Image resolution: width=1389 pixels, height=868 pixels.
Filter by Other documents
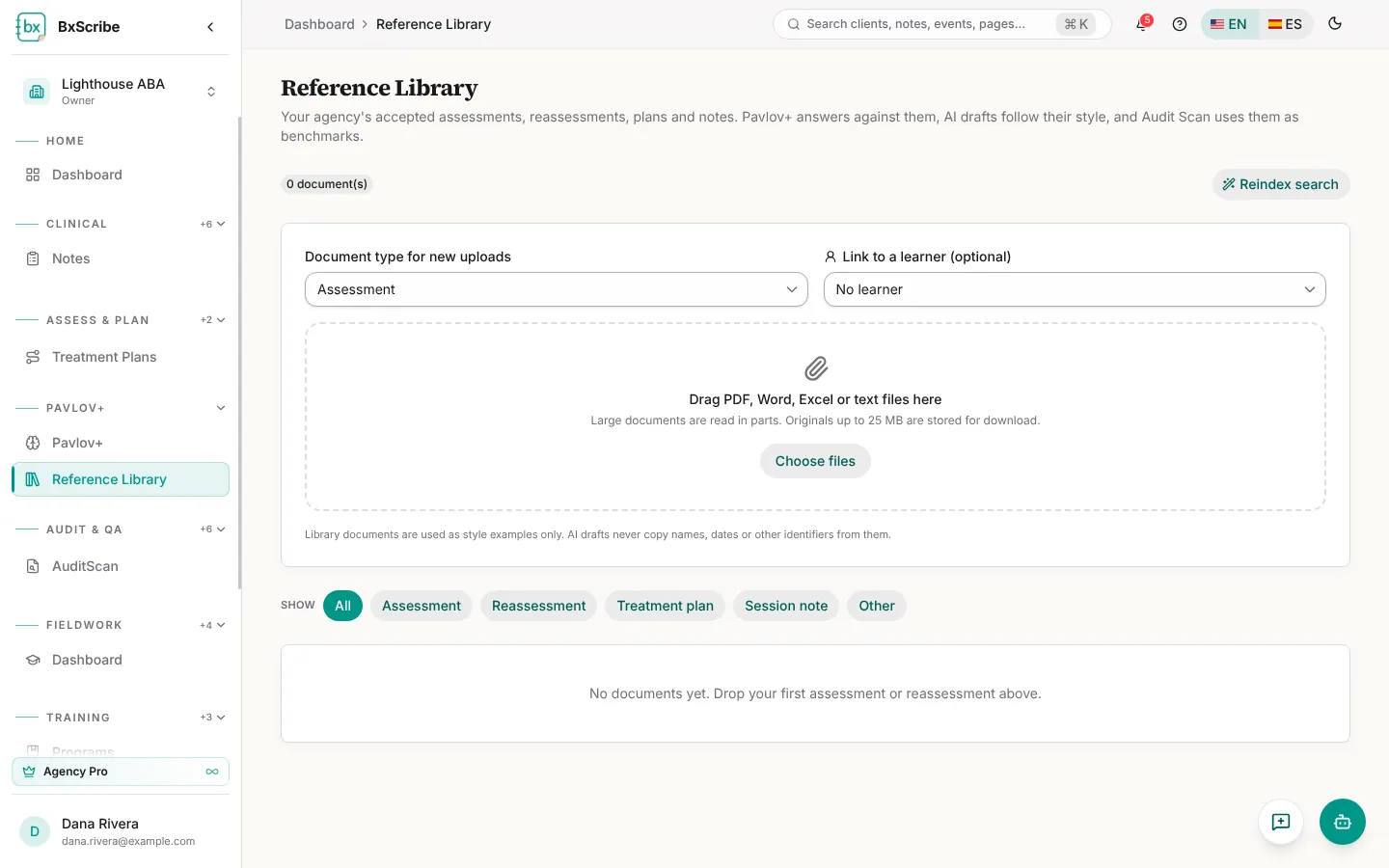click(877, 606)
